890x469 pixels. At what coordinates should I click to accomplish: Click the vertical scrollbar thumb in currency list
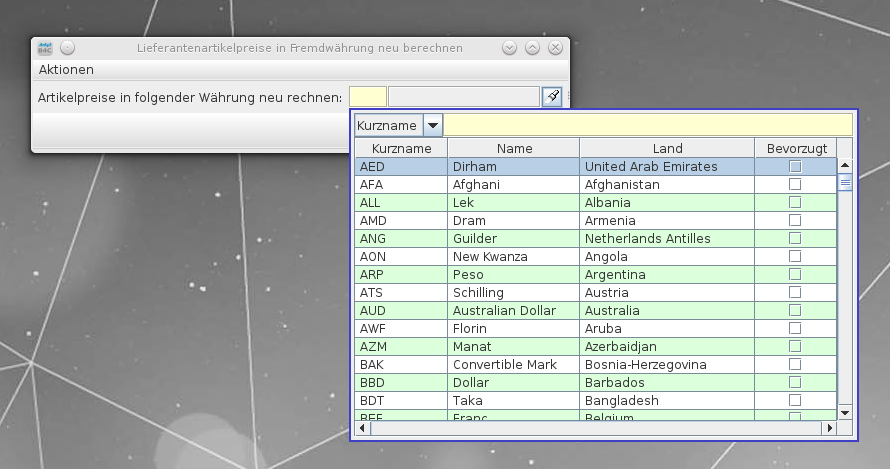point(845,182)
